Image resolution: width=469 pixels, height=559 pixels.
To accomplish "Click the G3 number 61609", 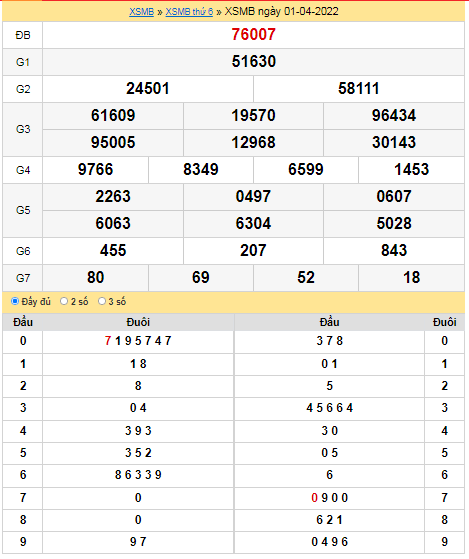I will pos(113,116).
